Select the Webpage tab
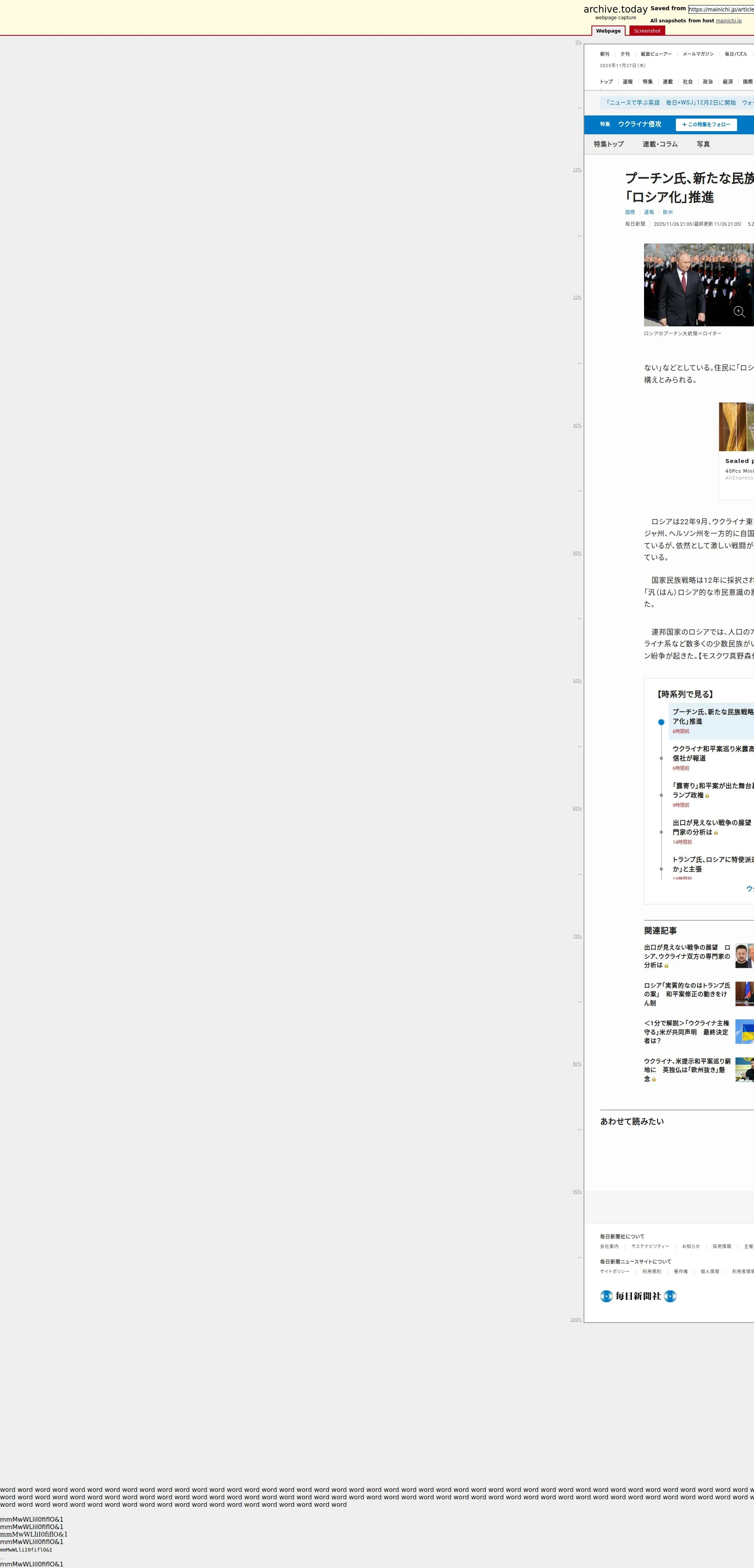Screen dimensions: 754x1568 (608, 31)
